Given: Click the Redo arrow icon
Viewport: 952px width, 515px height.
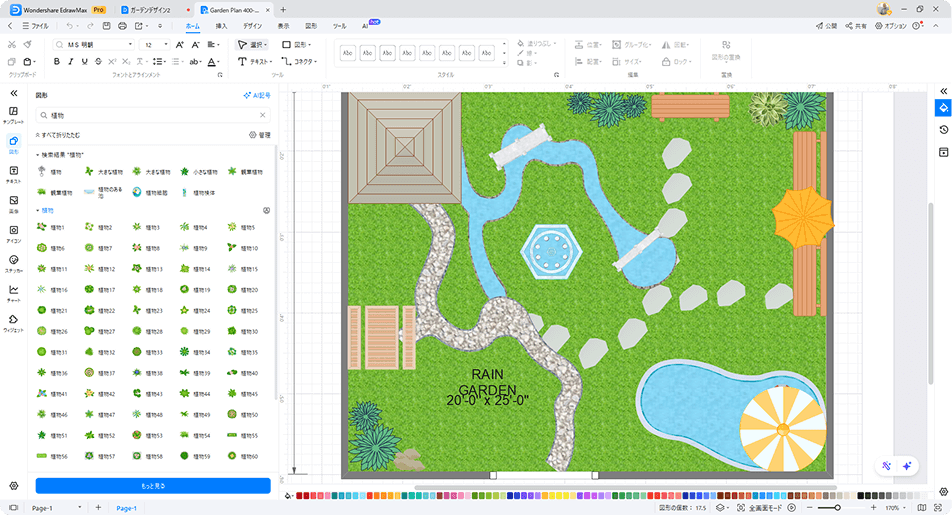Looking at the screenshot, I should pyautogui.click(x=90, y=26).
